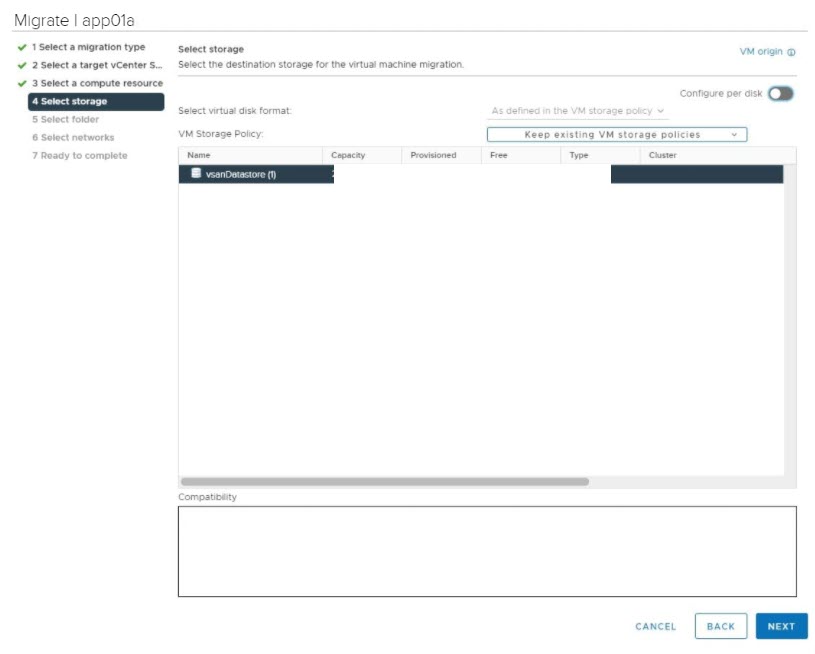Sort datastores by Capacity column header

point(348,155)
